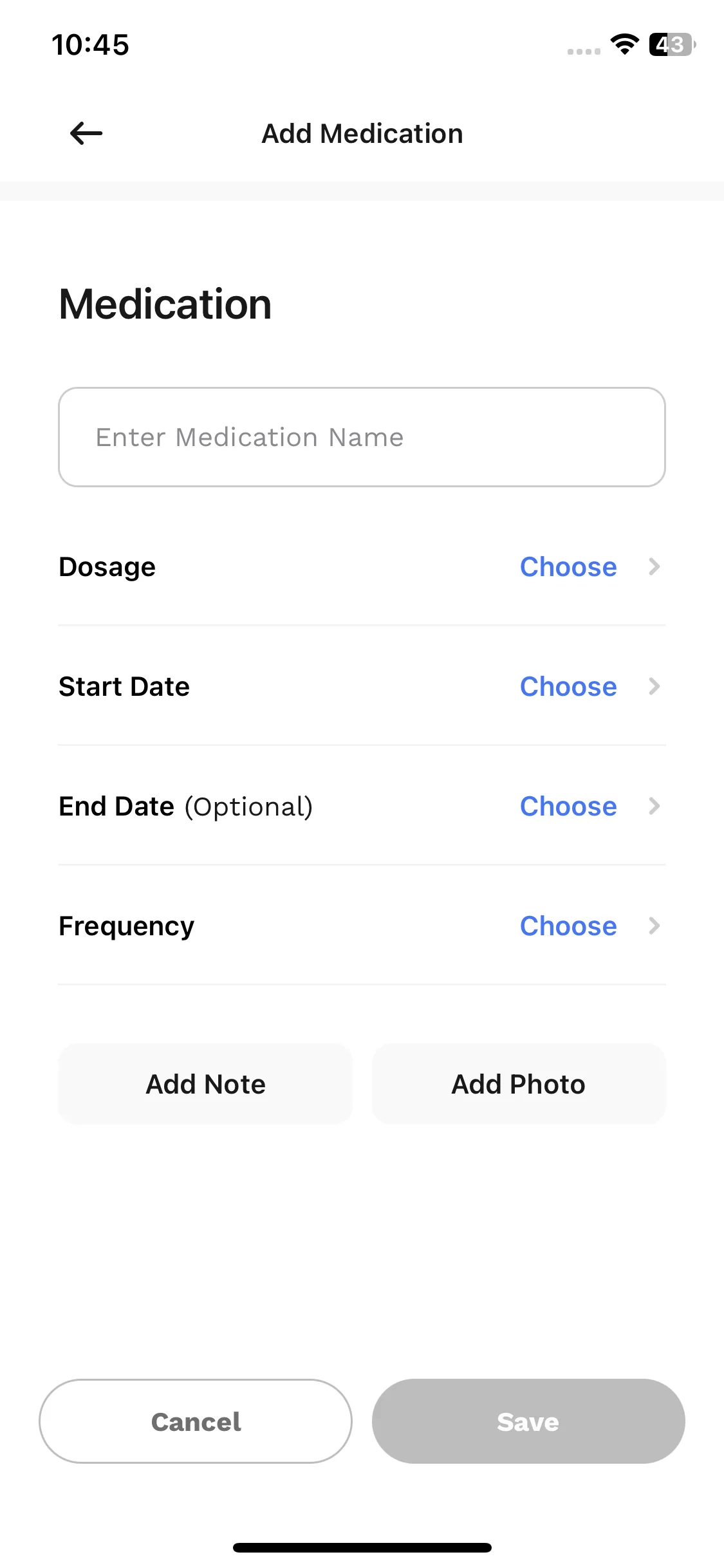Save the medication entry
724x1568 pixels.
pos(528,1421)
